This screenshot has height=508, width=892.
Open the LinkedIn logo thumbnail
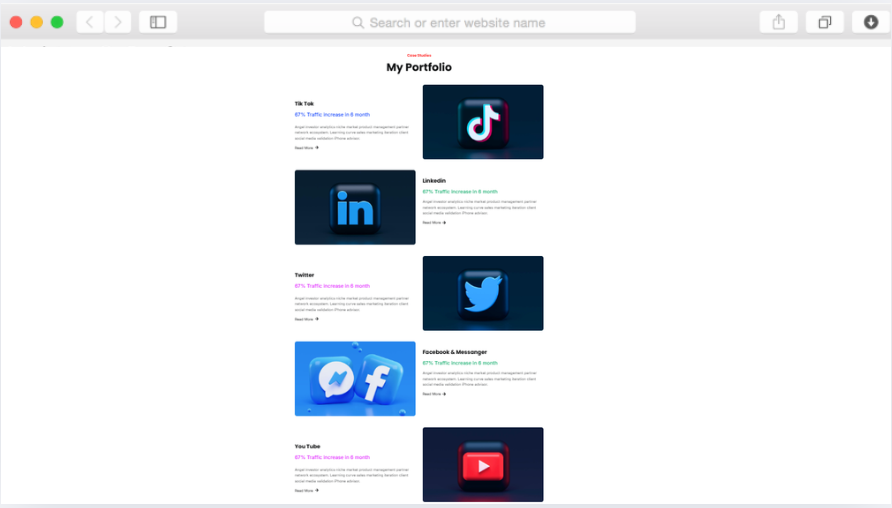pyautogui.click(x=355, y=207)
